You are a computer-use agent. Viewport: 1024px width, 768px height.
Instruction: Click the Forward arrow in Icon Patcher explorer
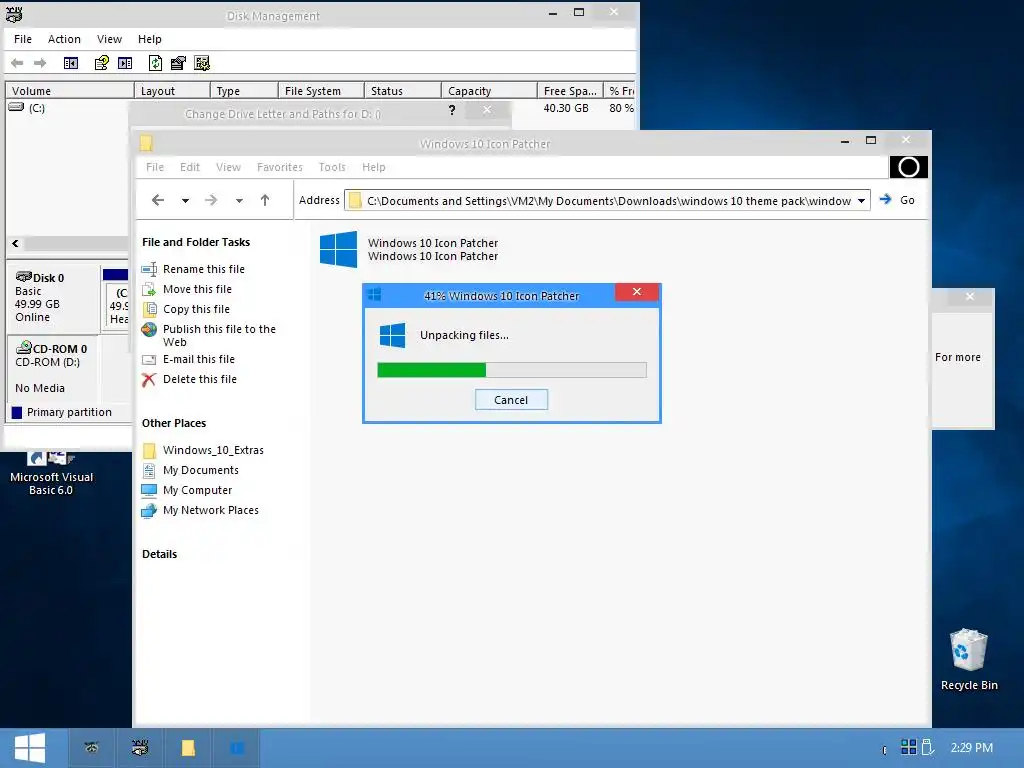211,200
